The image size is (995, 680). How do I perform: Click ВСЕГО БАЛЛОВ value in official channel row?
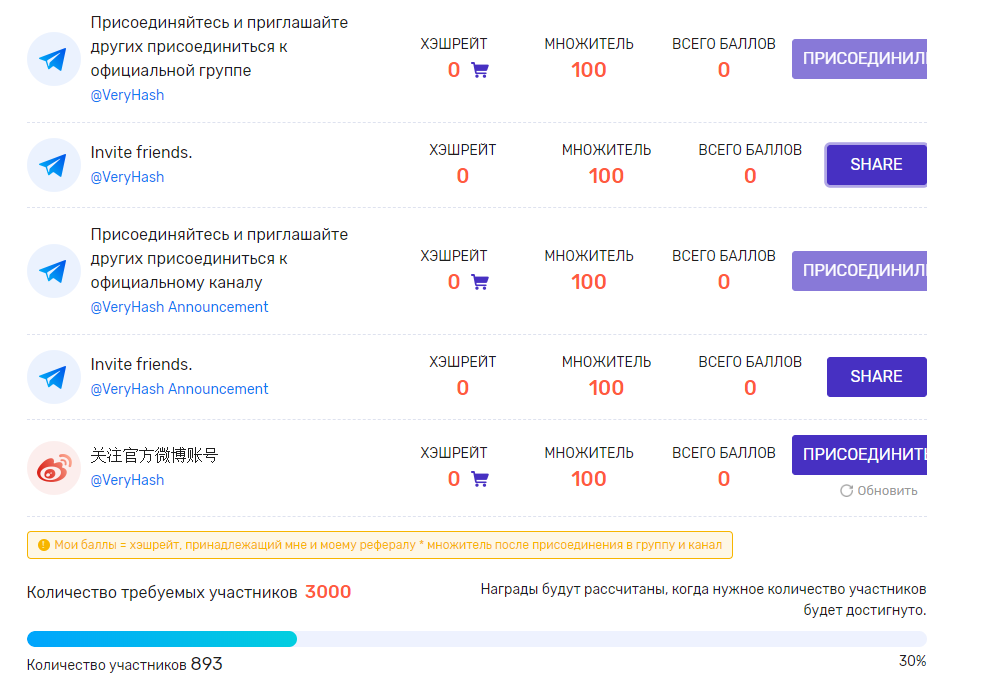(724, 282)
